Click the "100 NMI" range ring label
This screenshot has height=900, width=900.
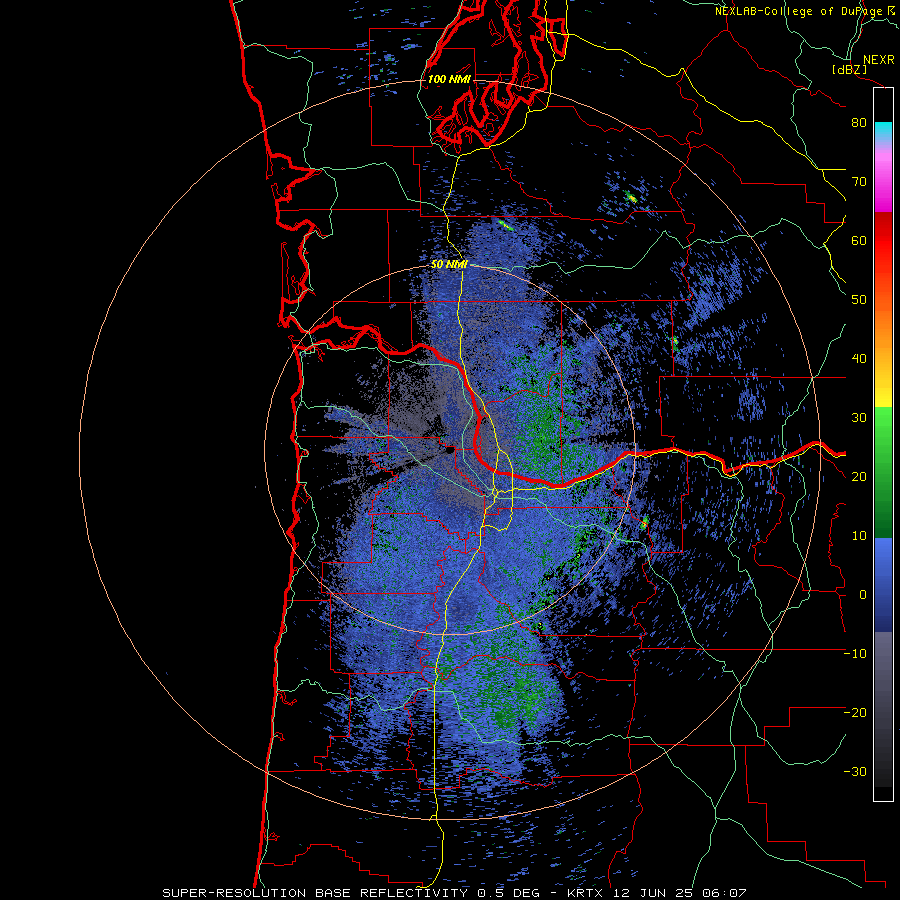[449, 79]
